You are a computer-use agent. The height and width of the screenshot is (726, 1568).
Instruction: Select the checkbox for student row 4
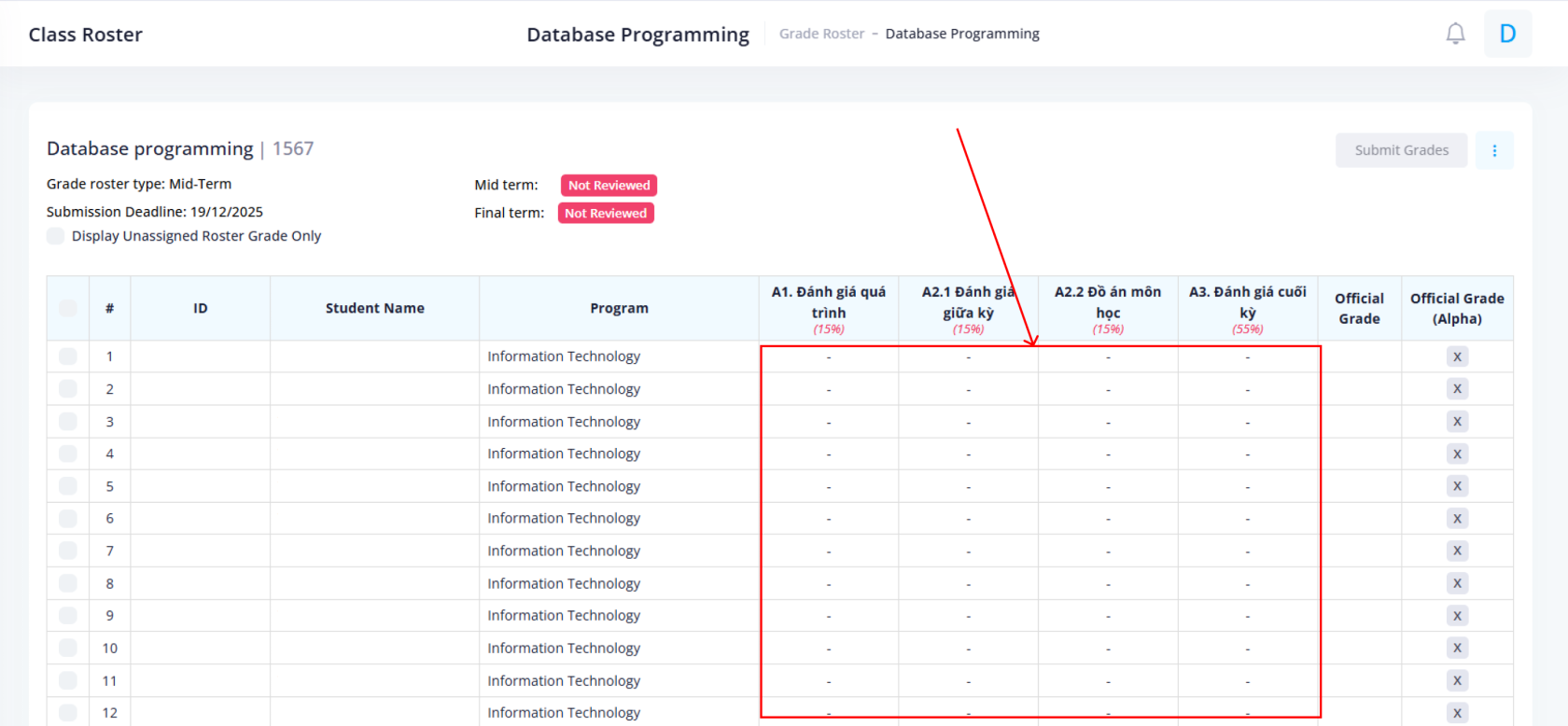point(68,454)
